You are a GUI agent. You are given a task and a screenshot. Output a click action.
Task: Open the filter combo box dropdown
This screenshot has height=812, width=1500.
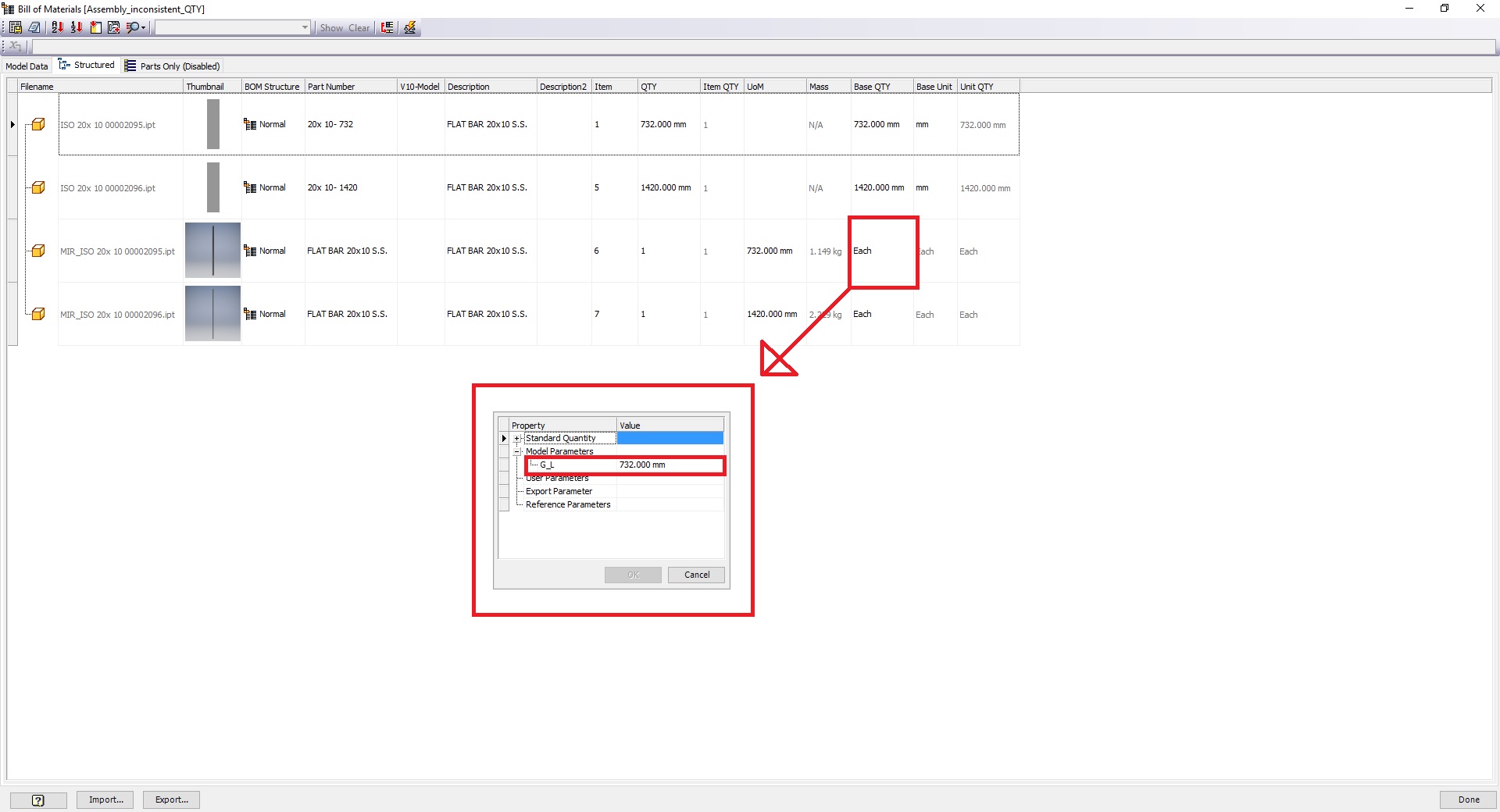pos(304,27)
